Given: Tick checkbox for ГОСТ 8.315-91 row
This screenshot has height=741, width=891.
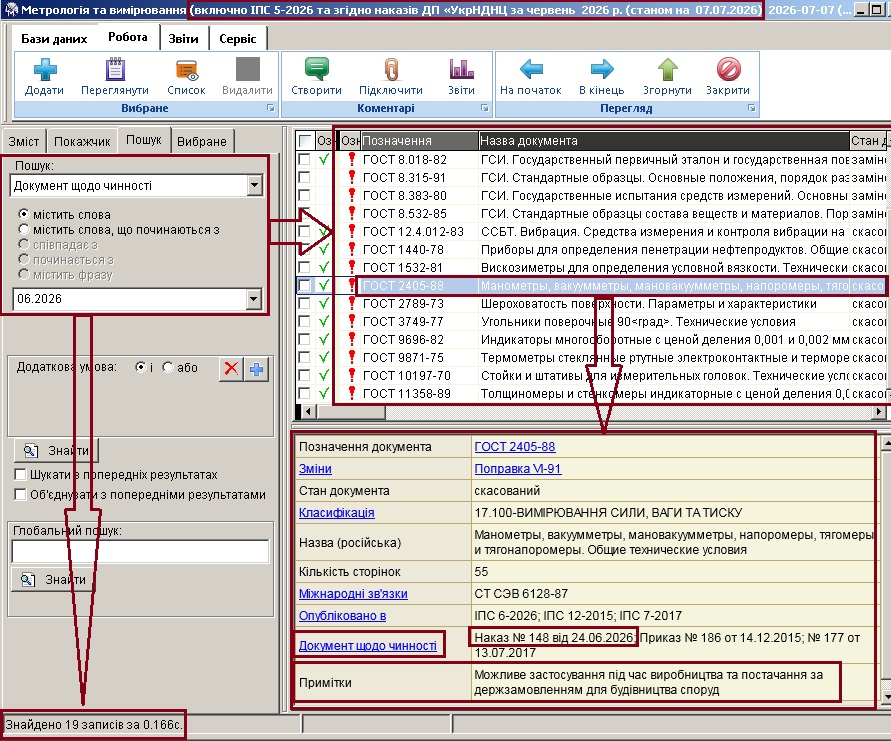Looking at the screenshot, I should pyautogui.click(x=305, y=177).
